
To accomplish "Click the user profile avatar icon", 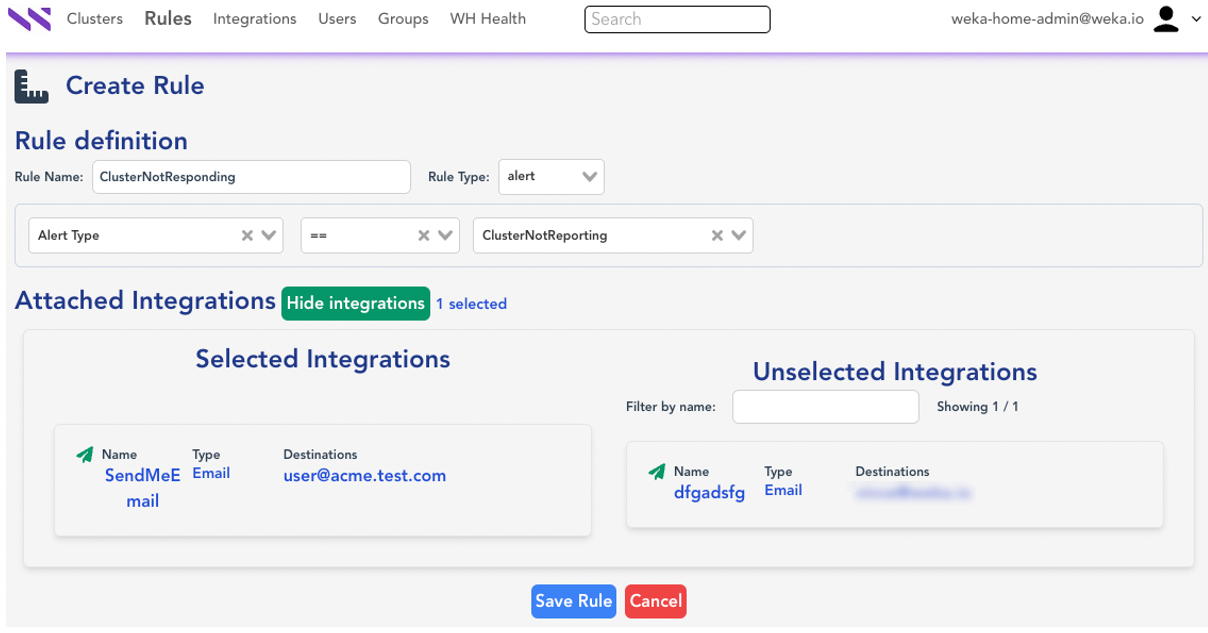I will pyautogui.click(x=1166, y=19).
